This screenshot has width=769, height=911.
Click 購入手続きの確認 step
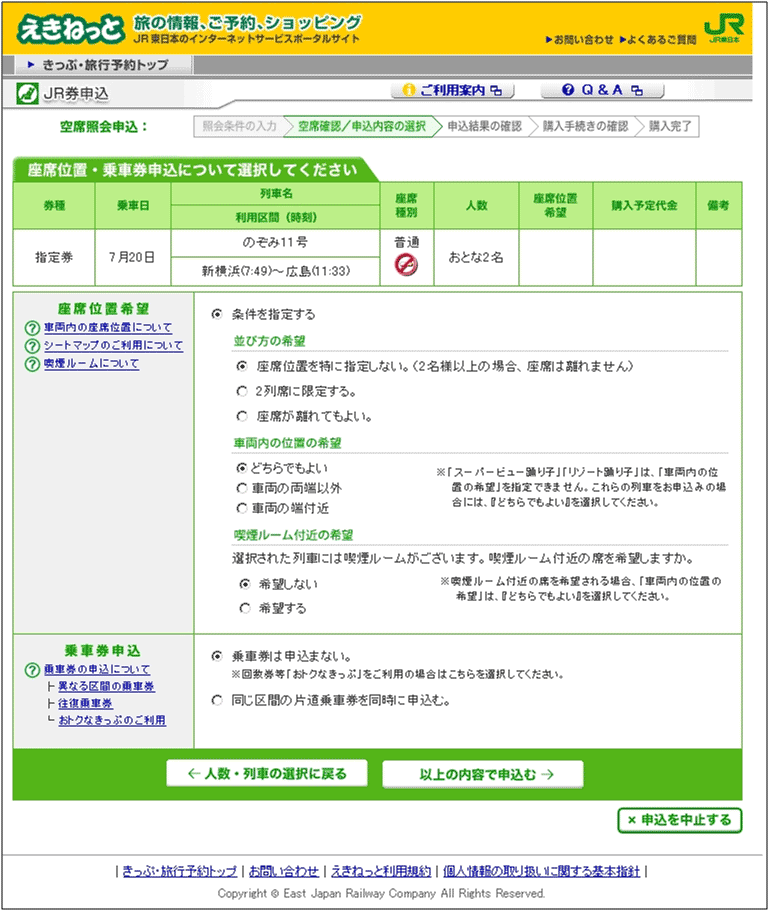585,126
